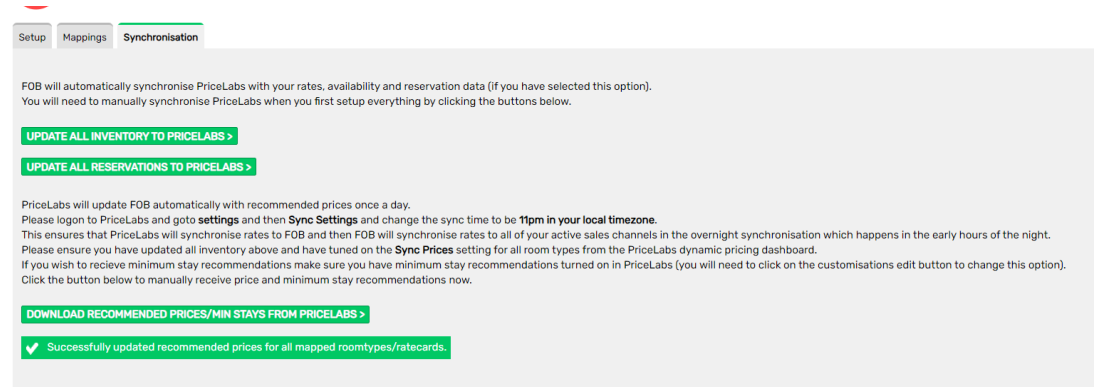1098x388 pixels.
Task: Click the arrow on Update All Inventory button
Action: pos(230,137)
